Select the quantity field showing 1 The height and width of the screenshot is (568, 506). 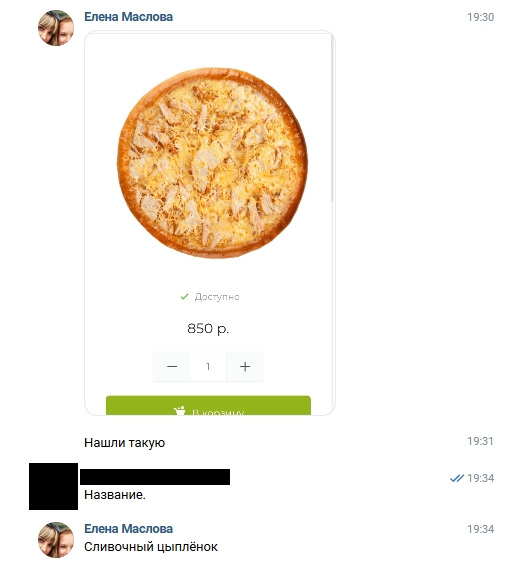[208, 367]
